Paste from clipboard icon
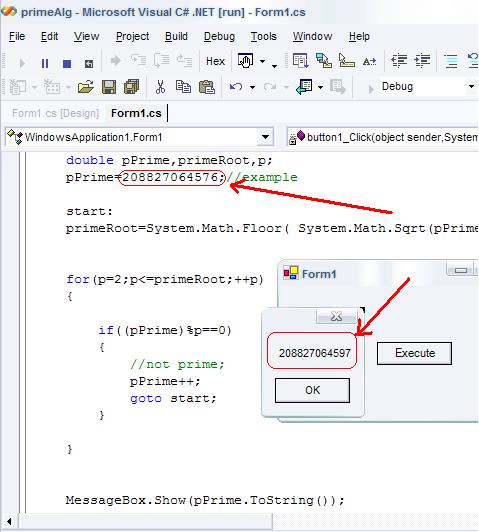 (207, 87)
